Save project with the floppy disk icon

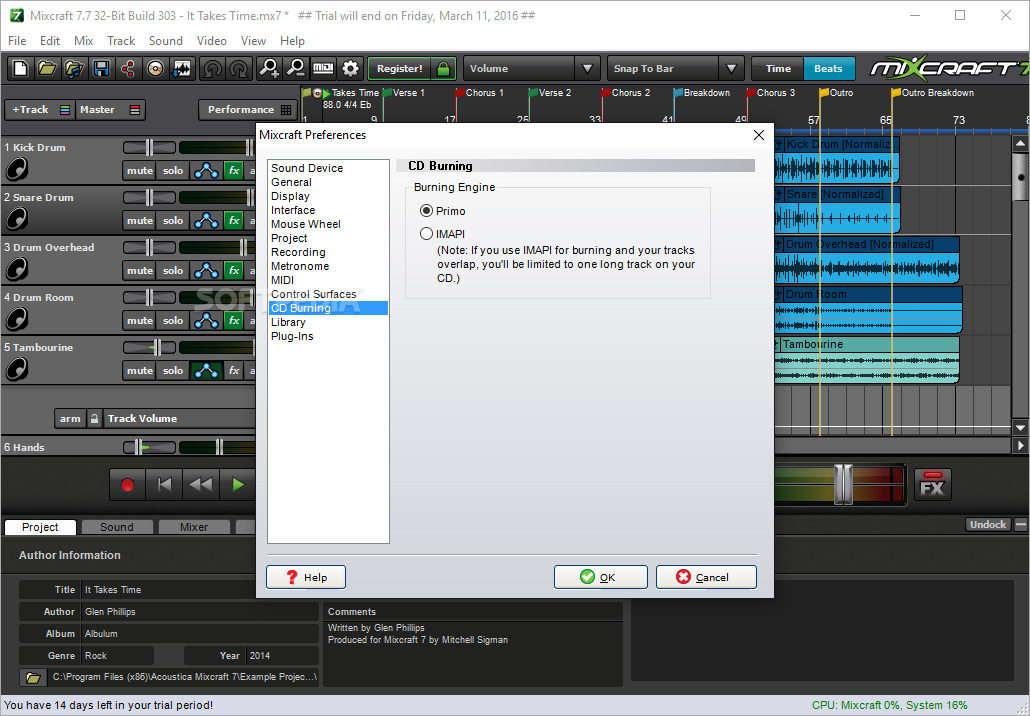(101, 68)
